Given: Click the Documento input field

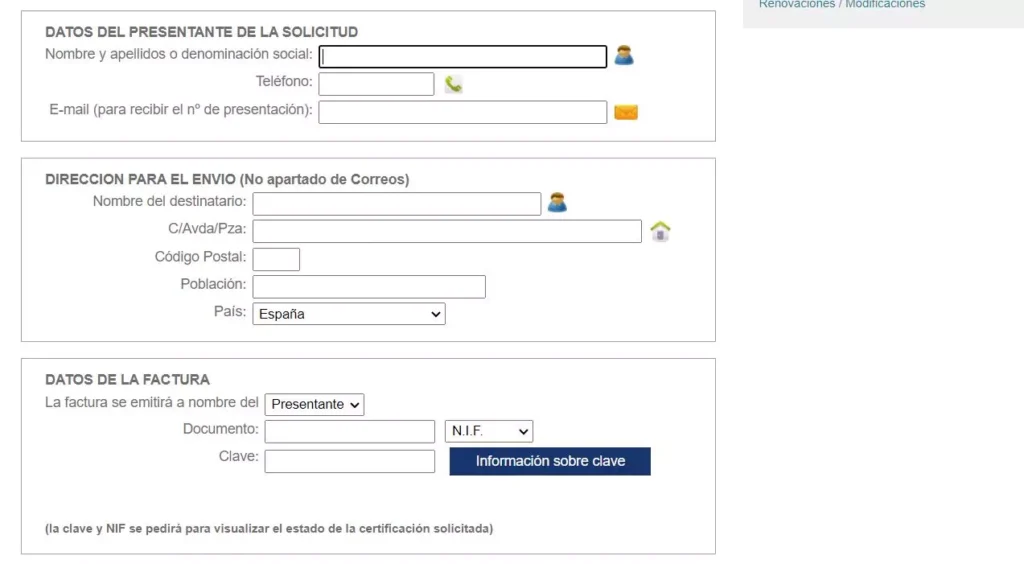Looking at the screenshot, I should point(349,431).
